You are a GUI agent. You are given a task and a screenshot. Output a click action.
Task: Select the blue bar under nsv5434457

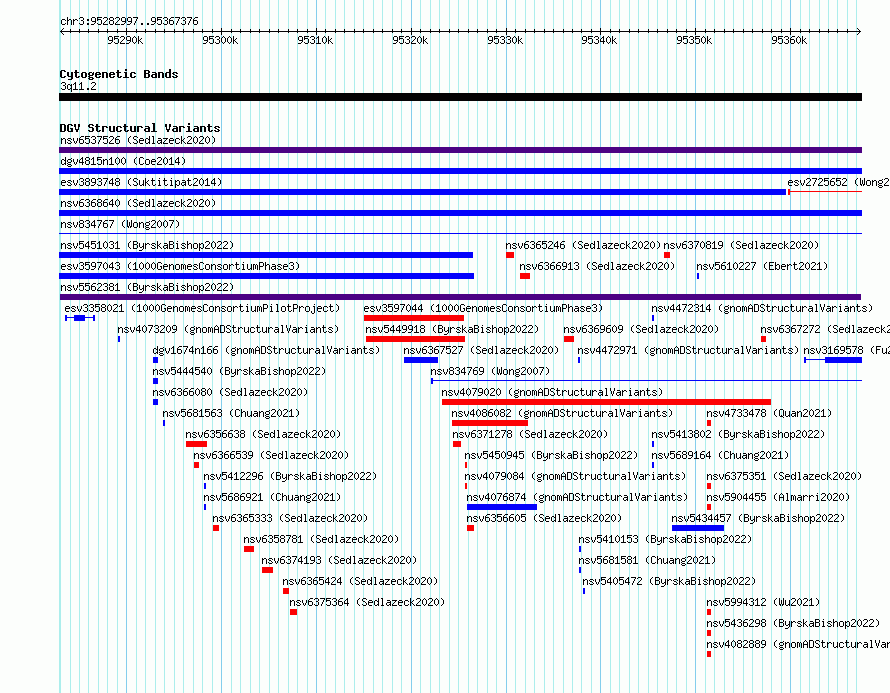(x=698, y=528)
